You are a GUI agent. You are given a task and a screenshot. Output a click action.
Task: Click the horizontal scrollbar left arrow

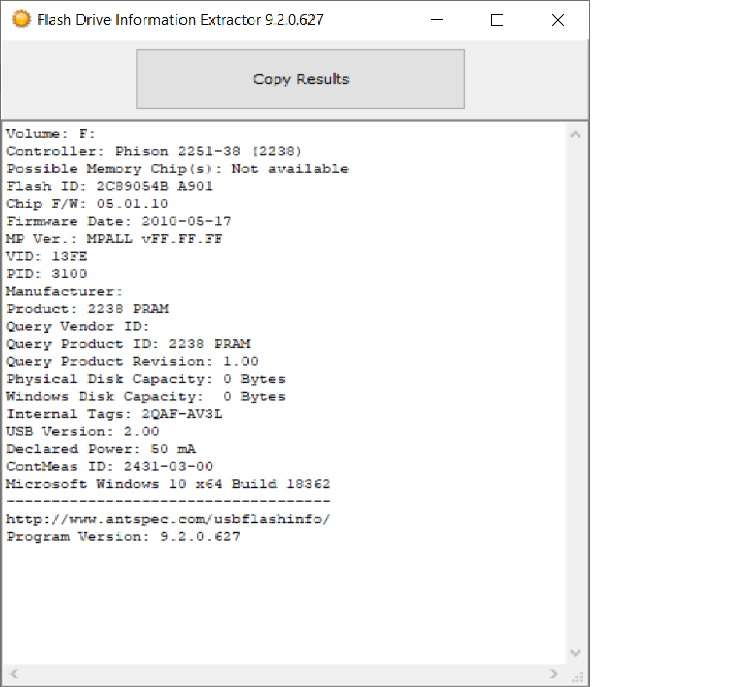click(14, 674)
